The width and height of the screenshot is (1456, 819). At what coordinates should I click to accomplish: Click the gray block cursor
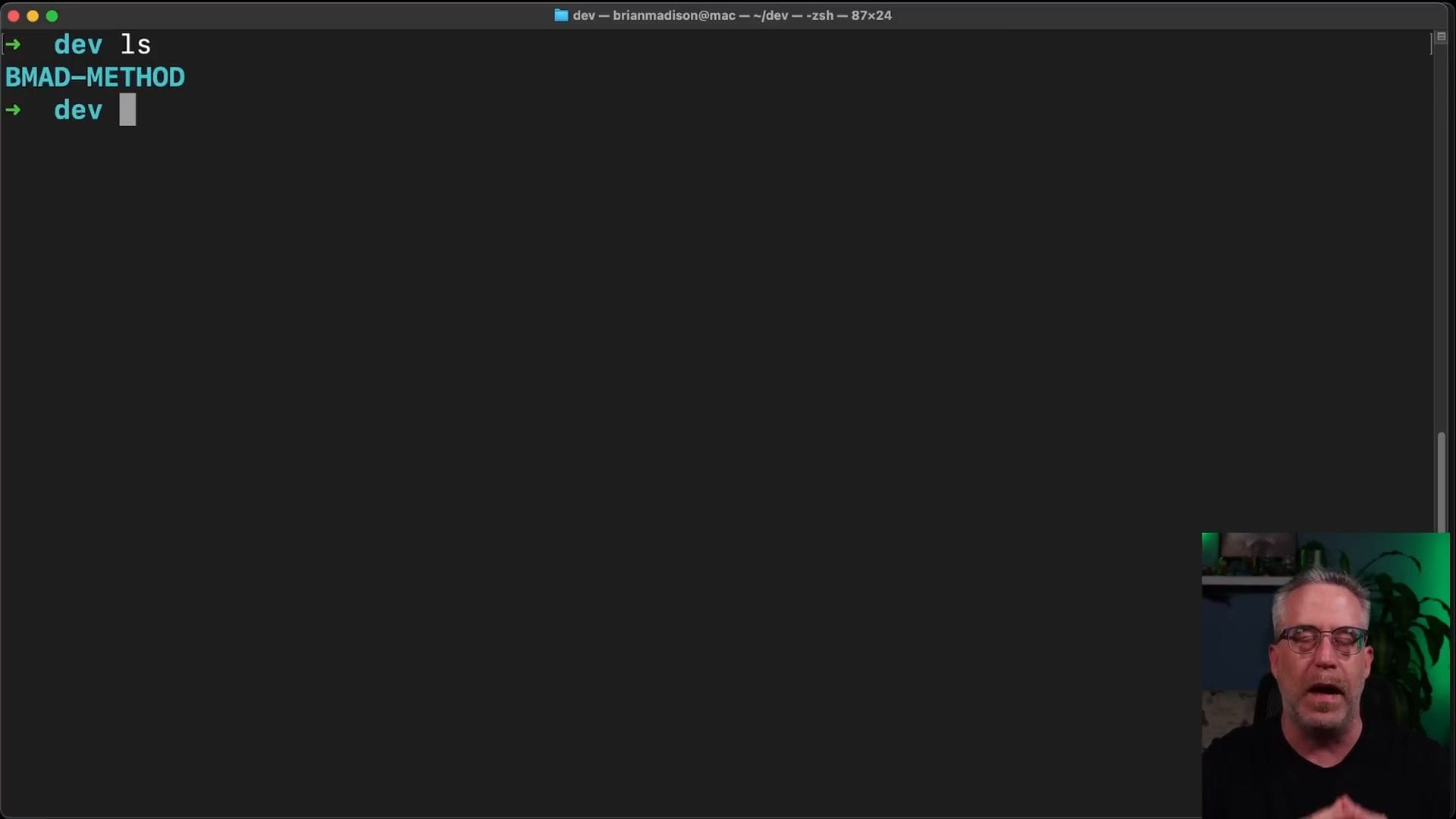tap(127, 110)
